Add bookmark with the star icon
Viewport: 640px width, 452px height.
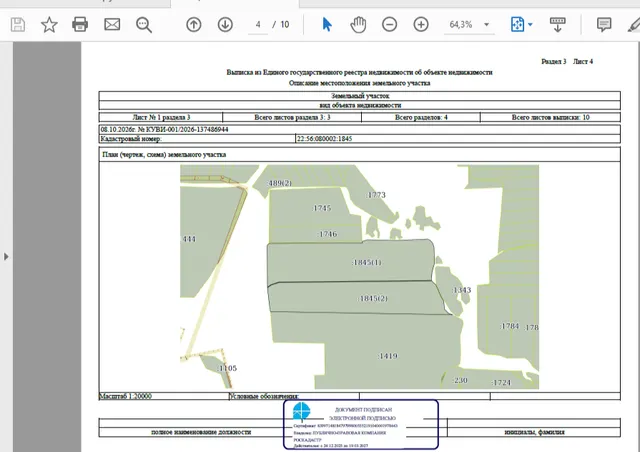tap(49, 24)
